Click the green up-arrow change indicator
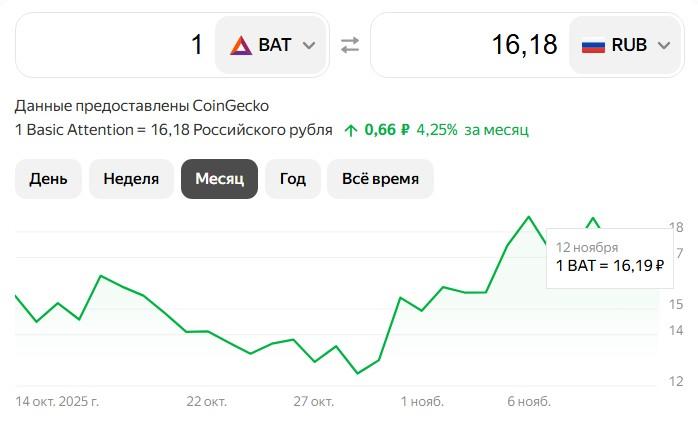Viewport: 698px width, 426px height. point(350,130)
